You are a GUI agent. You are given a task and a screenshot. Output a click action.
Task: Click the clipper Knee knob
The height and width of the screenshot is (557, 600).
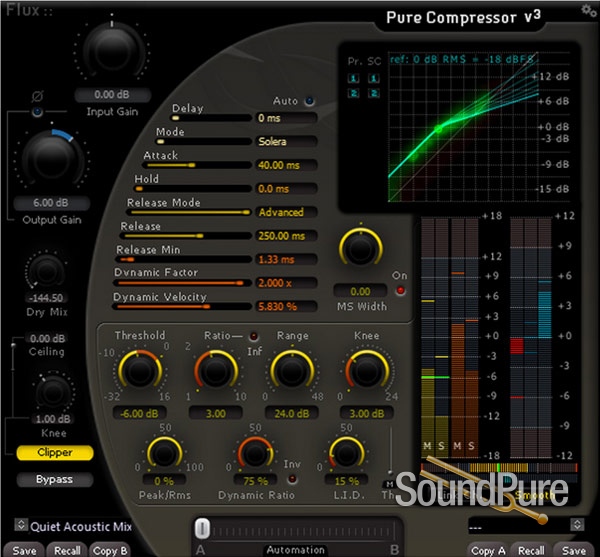pos(53,393)
